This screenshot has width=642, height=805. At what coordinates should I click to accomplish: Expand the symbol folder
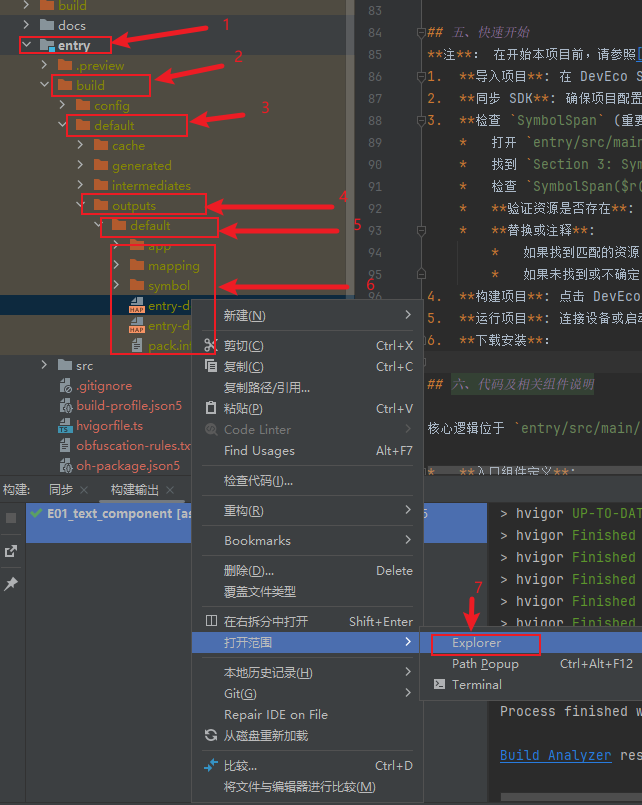pos(116,285)
